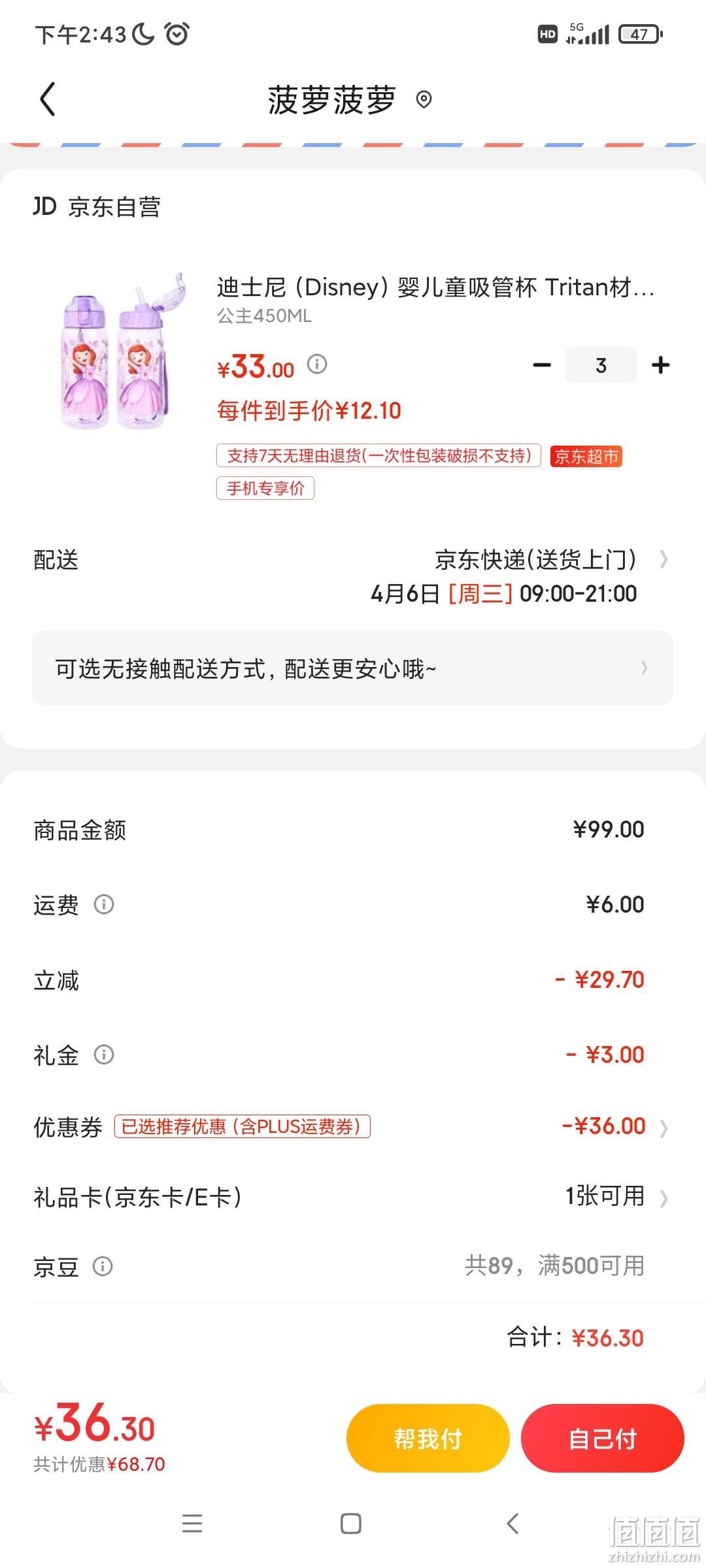Open price info icon next to ¥33.00

click(317, 364)
